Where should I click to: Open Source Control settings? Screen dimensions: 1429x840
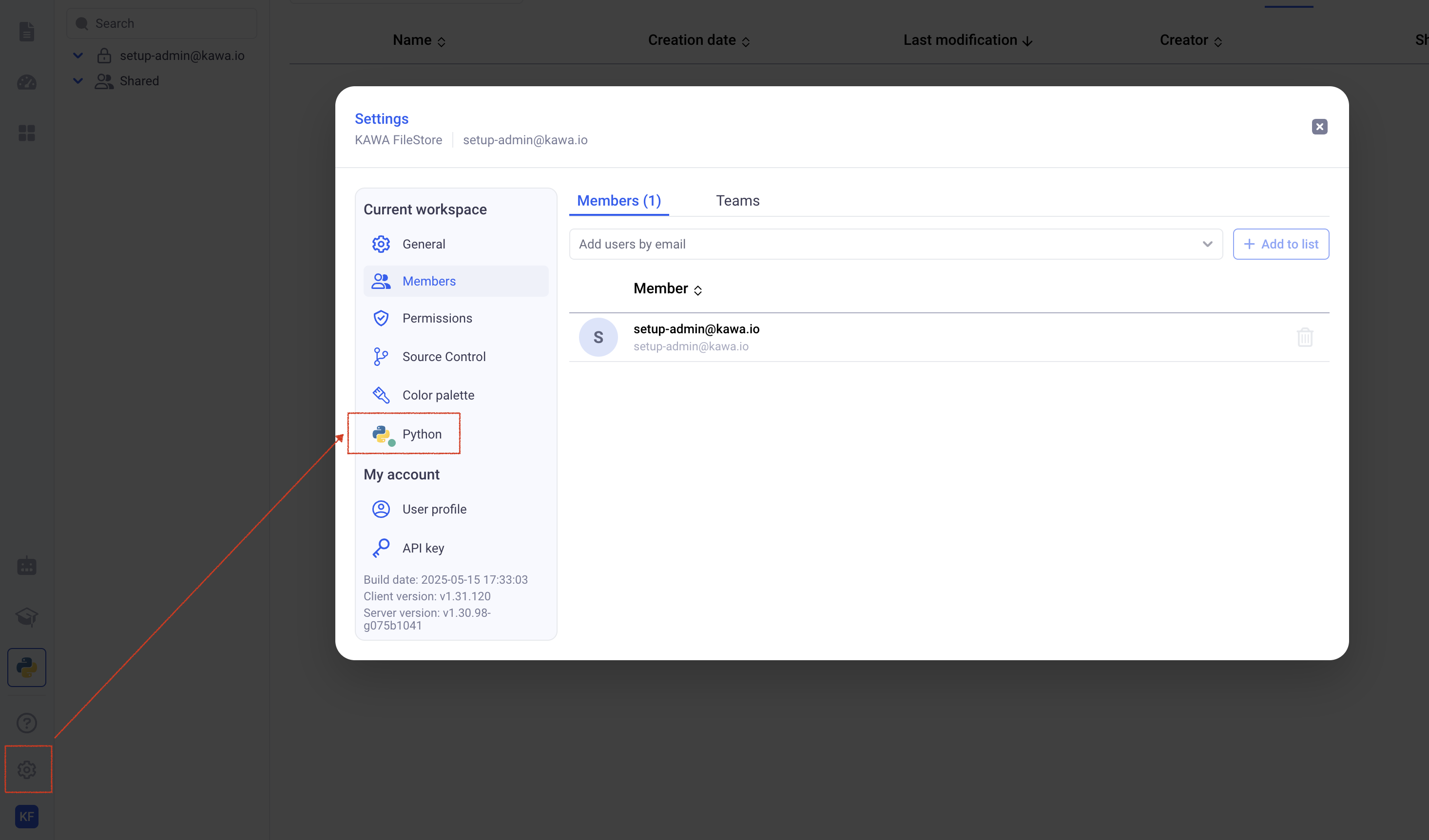pos(444,357)
